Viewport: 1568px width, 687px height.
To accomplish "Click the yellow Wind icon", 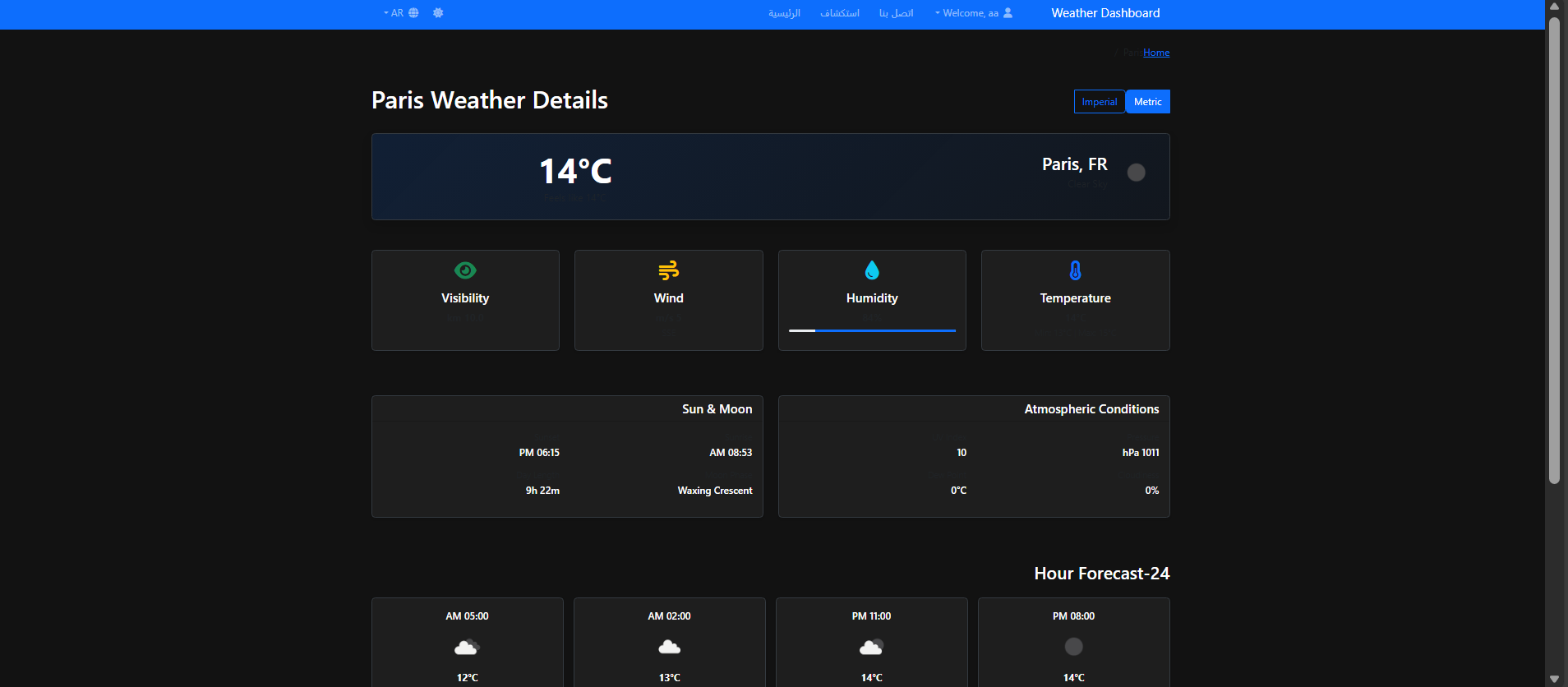I will click(x=669, y=270).
